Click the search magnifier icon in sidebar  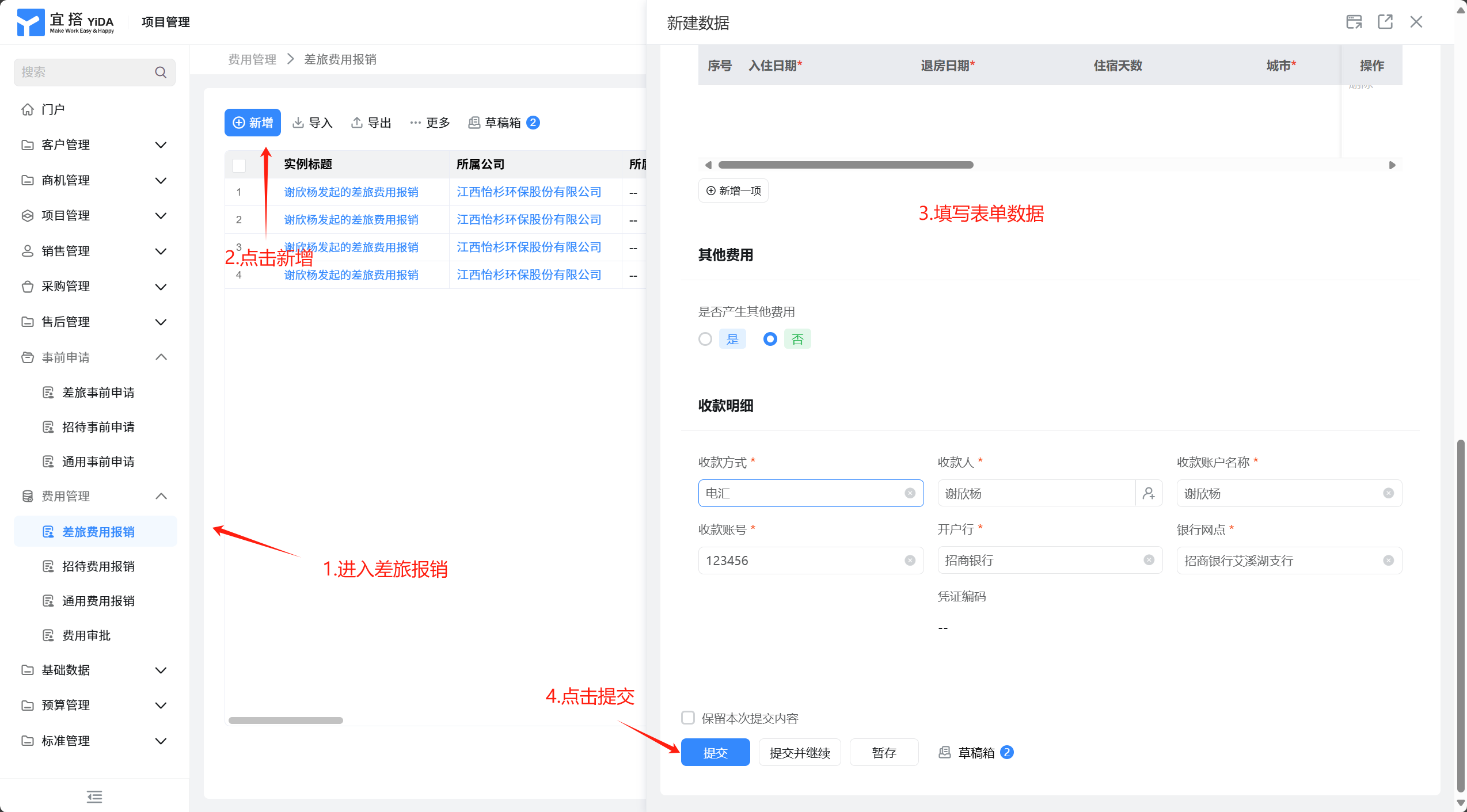click(161, 73)
